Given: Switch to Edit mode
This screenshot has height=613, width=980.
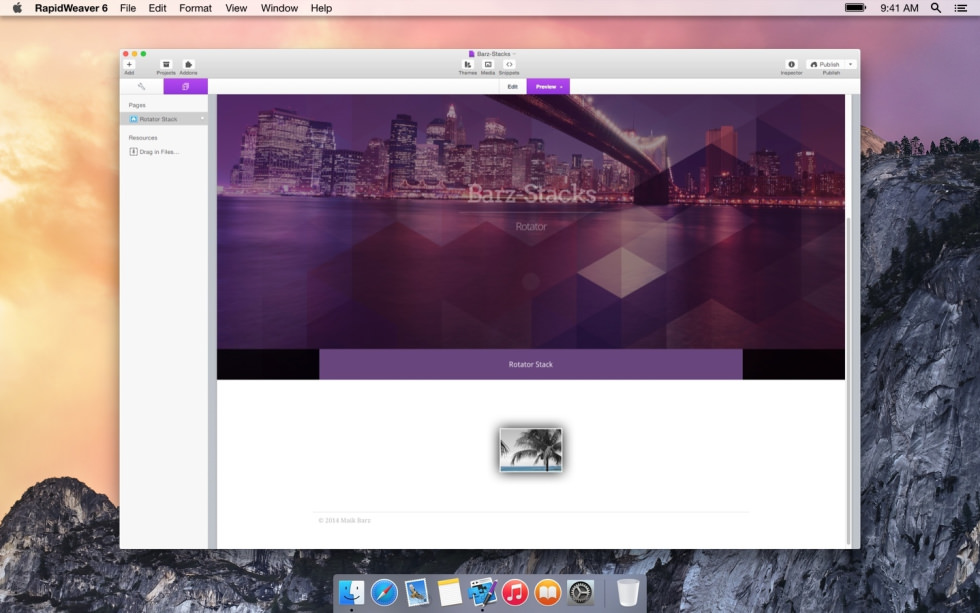Looking at the screenshot, I should pos(512,87).
